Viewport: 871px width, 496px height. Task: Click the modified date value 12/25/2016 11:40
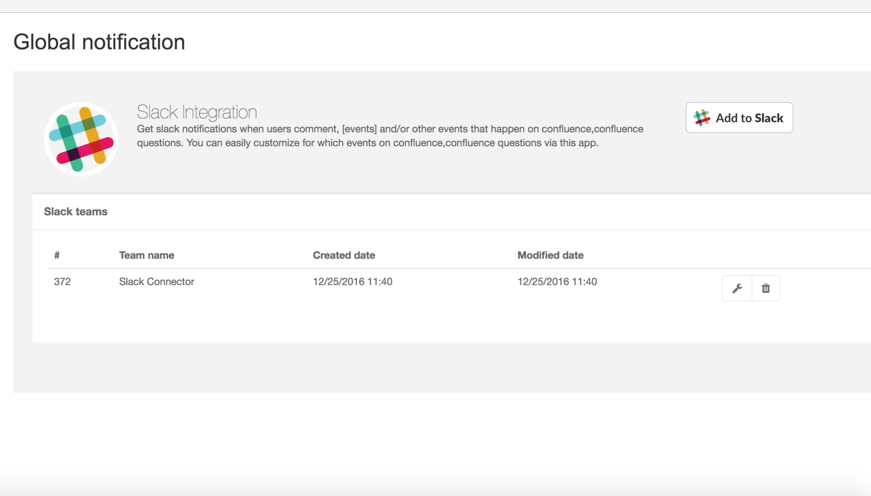coord(557,282)
